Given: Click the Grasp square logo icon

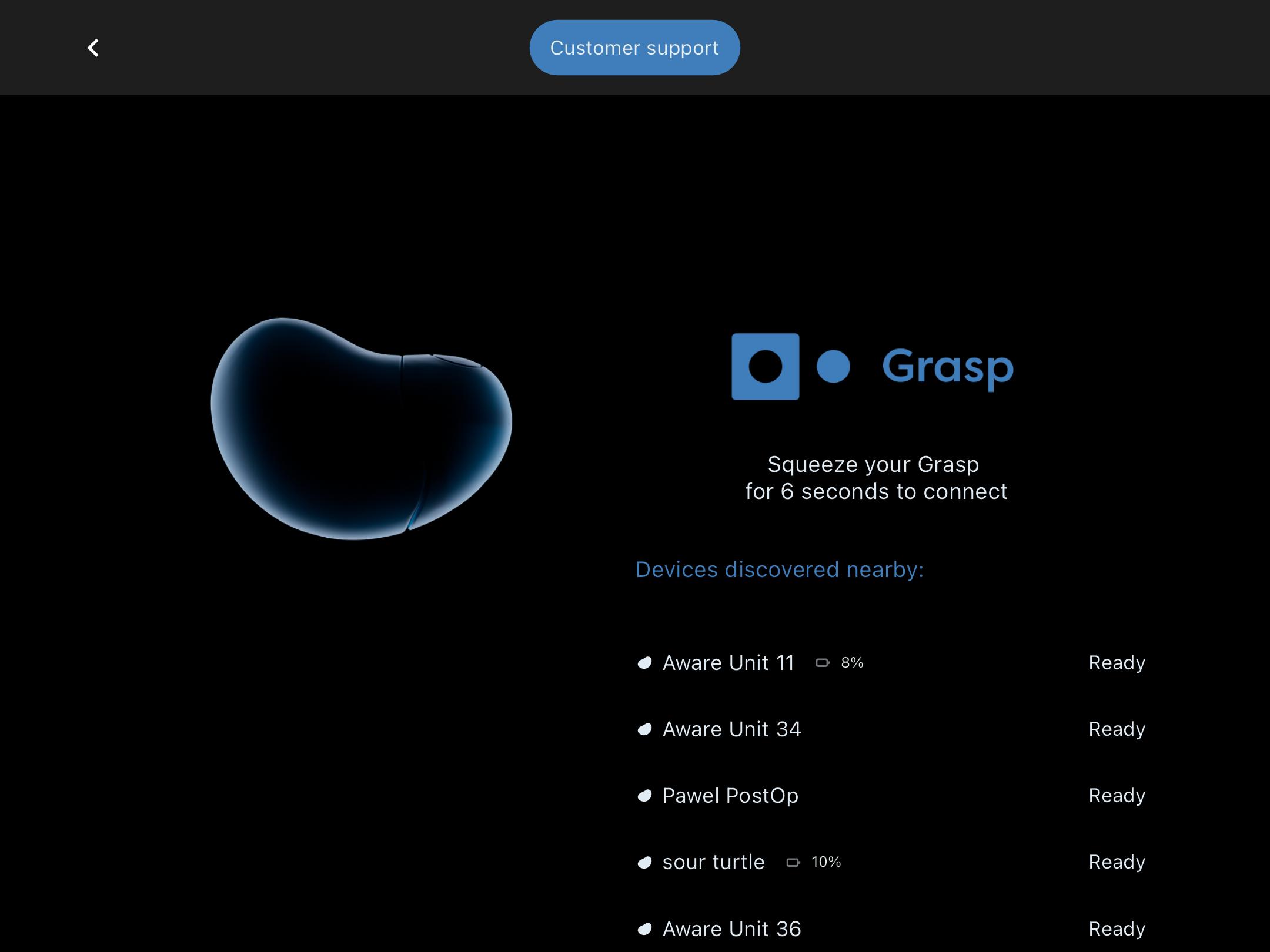Looking at the screenshot, I should [765, 367].
